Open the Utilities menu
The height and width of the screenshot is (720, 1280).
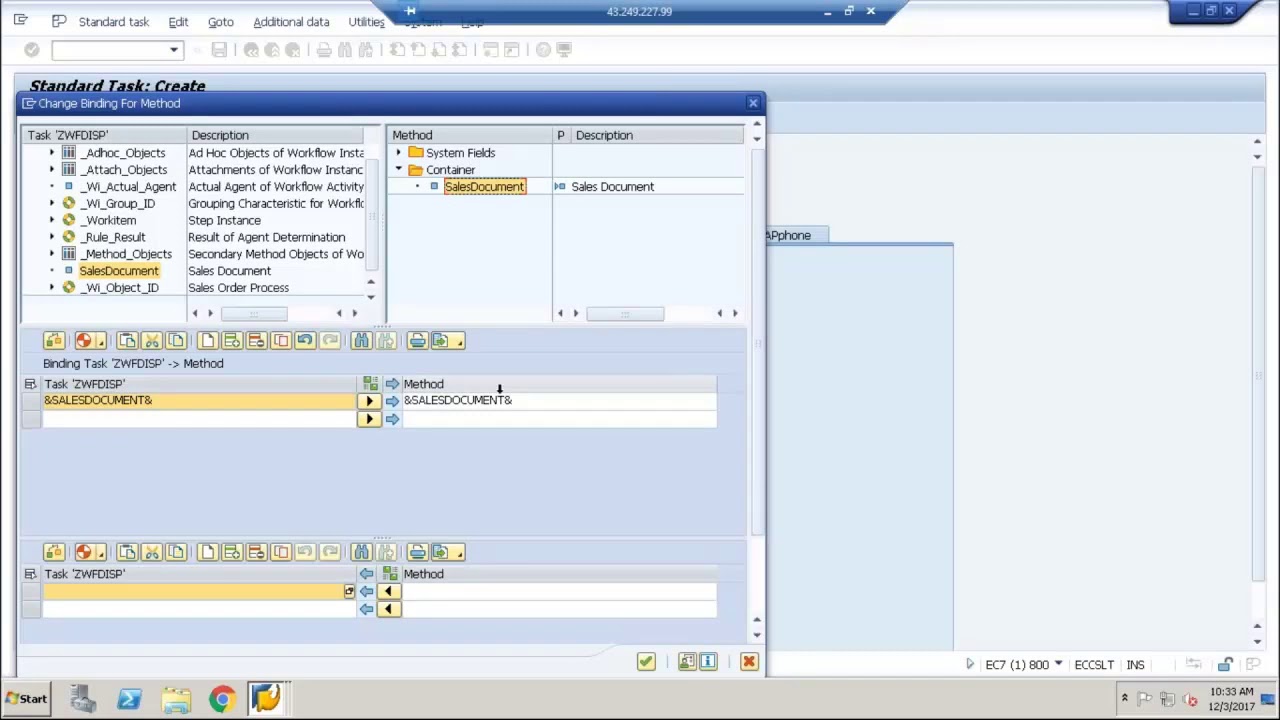366,22
